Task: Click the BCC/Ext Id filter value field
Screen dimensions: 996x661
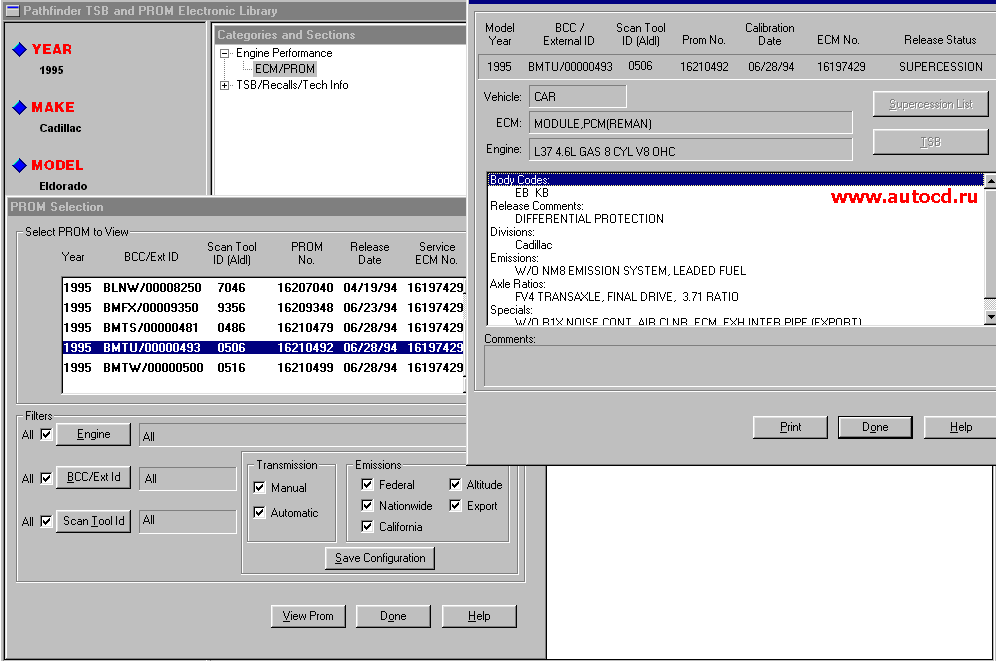Action: point(187,479)
